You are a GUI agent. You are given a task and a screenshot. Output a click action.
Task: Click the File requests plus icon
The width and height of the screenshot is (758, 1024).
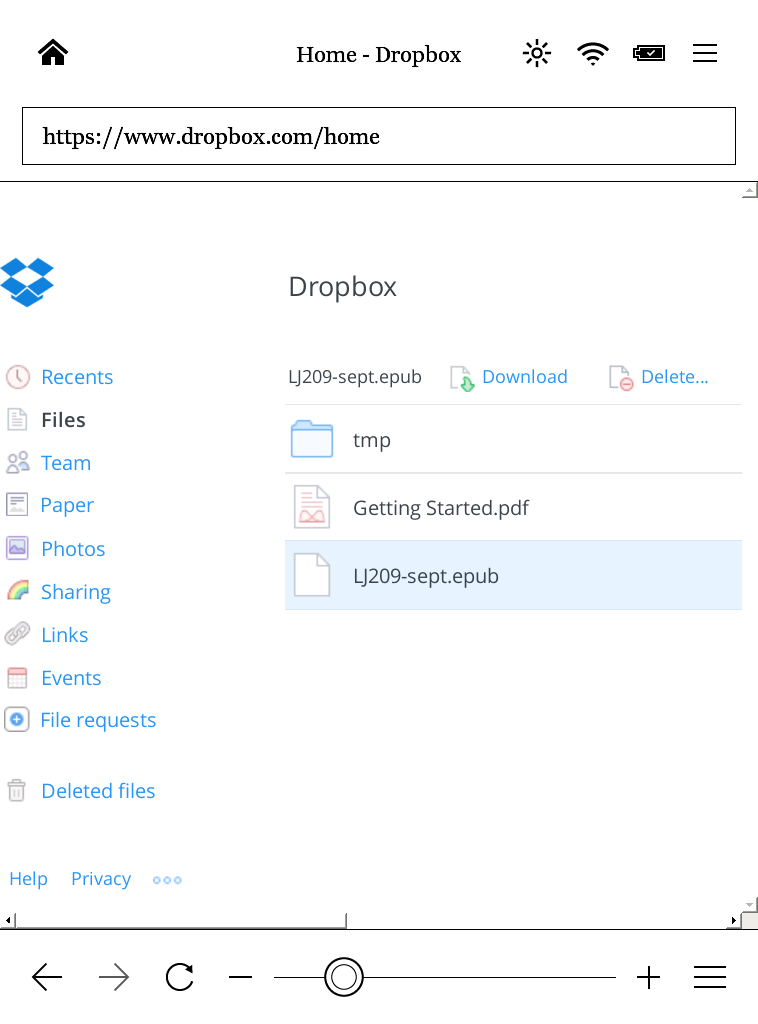pos(17,720)
